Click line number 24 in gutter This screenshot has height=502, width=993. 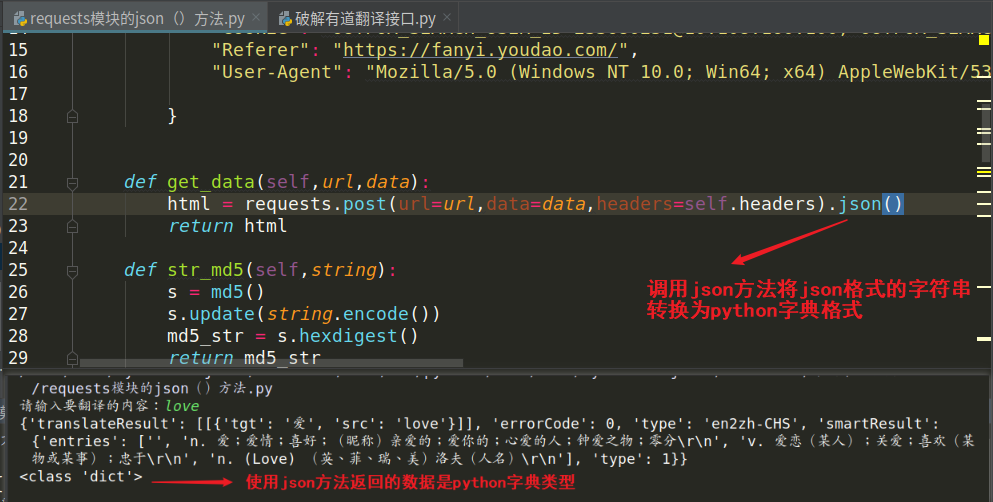(x=18, y=248)
